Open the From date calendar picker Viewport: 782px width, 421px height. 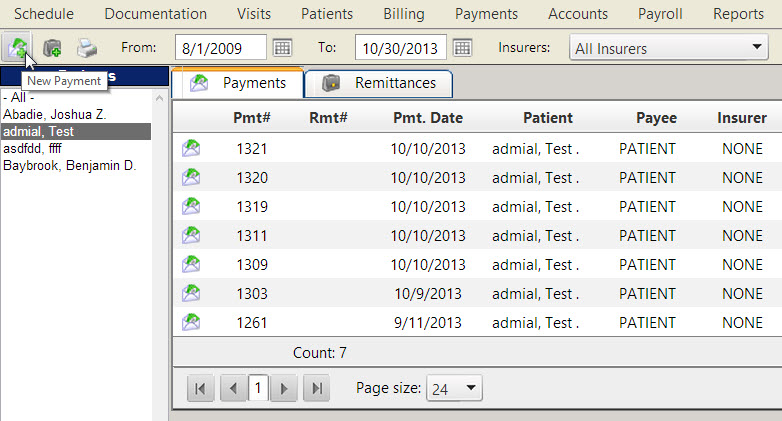pos(282,48)
